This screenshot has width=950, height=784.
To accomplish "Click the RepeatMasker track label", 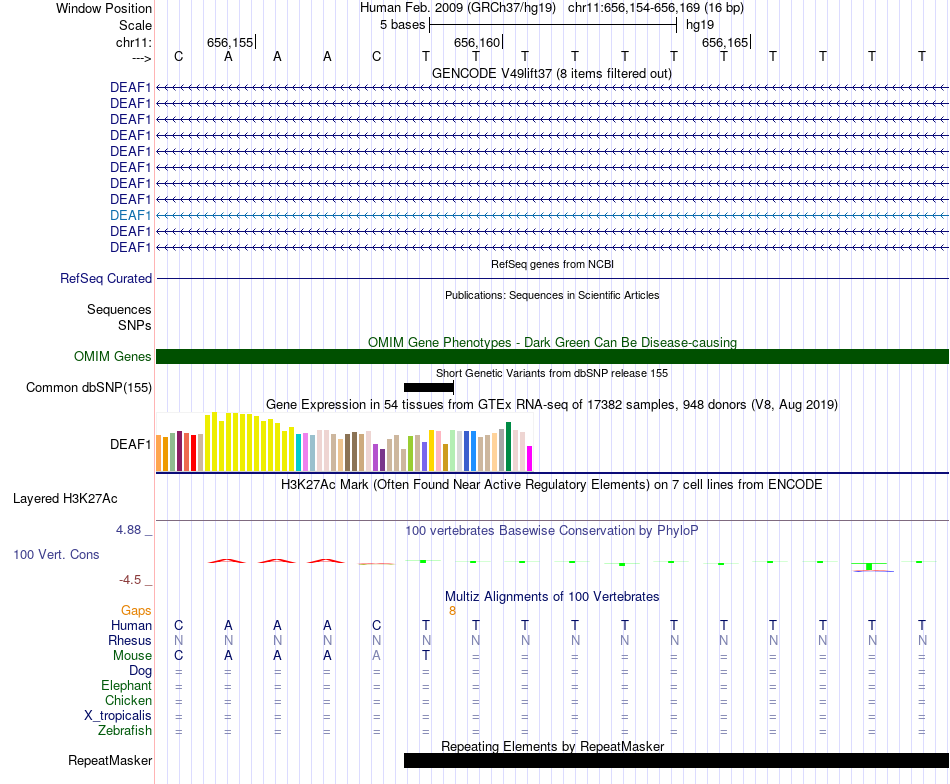I will coord(110,760).
